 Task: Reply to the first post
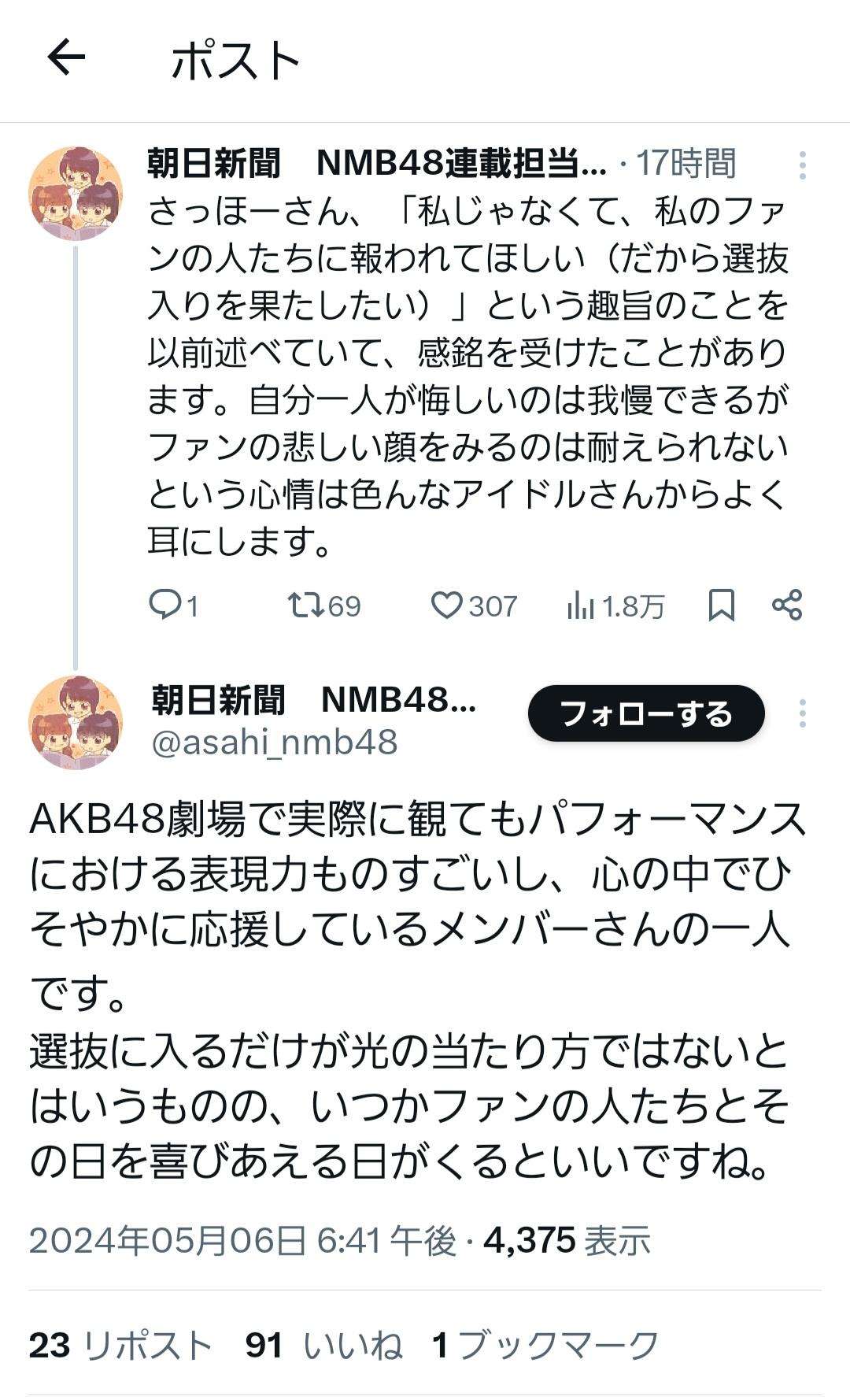tap(167, 605)
